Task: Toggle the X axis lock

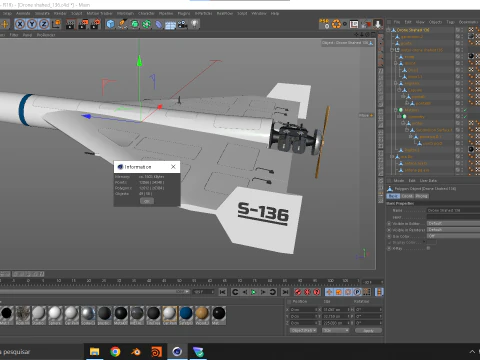Action: (x=20, y=24)
